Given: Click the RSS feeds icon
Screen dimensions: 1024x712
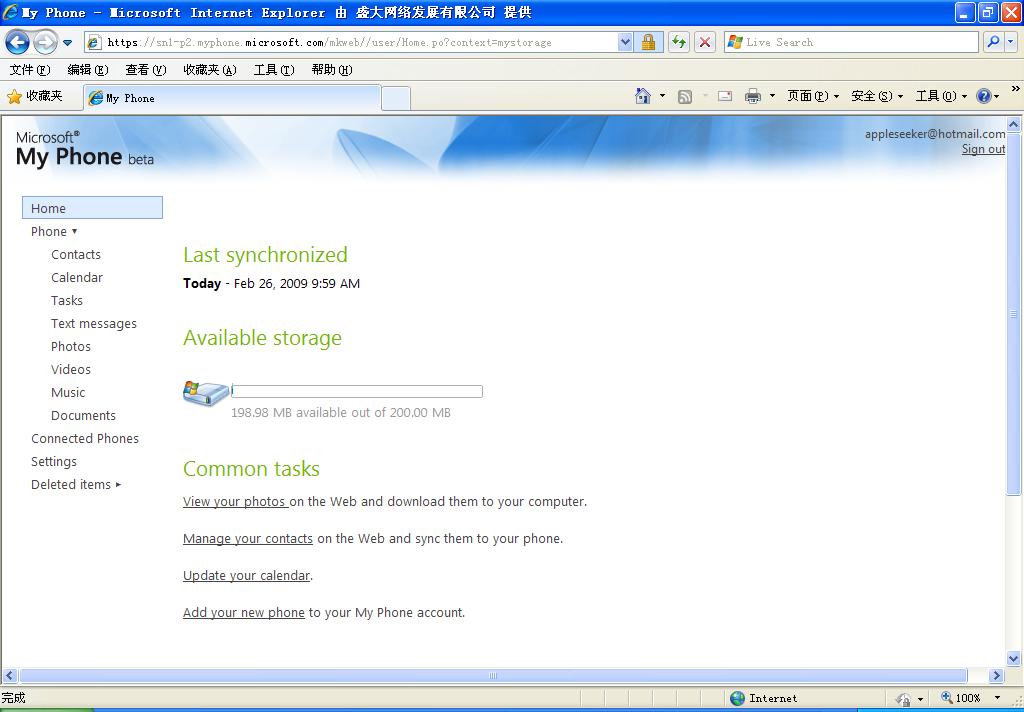Looking at the screenshot, I should coord(684,97).
